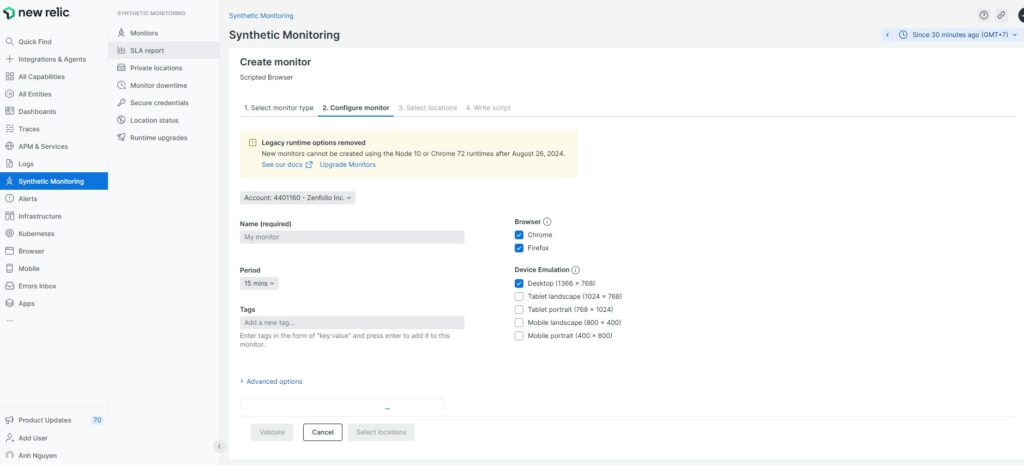Click the monitor Name input field
The height and width of the screenshot is (465, 1024).
point(352,237)
